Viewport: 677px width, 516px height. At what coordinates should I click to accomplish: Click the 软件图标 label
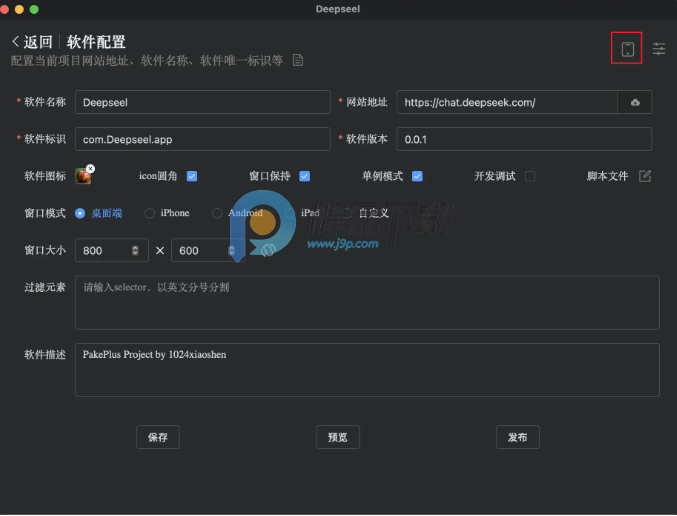[x=45, y=176]
